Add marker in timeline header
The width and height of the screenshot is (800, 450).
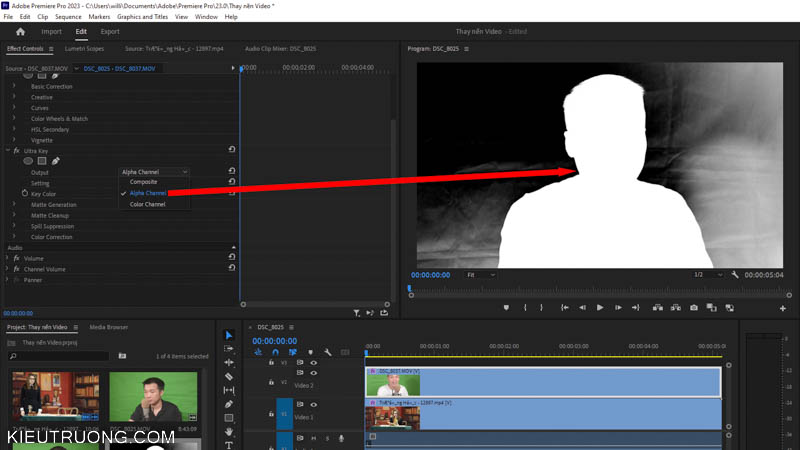pos(310,353)
